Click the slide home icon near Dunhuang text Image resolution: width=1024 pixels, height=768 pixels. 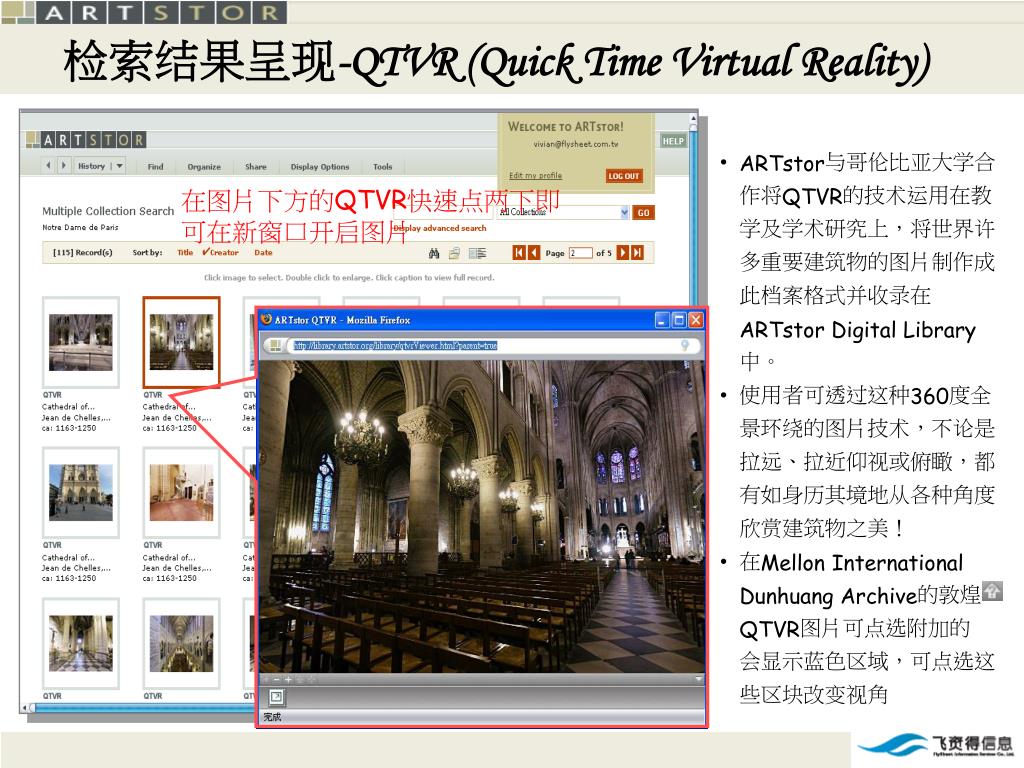992,592
